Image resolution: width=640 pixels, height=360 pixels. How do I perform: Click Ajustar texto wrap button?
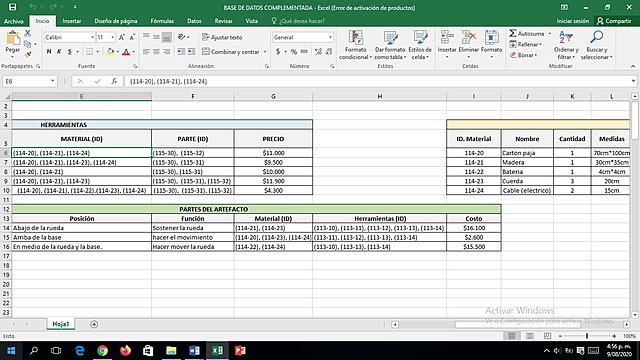coord(222,38)
